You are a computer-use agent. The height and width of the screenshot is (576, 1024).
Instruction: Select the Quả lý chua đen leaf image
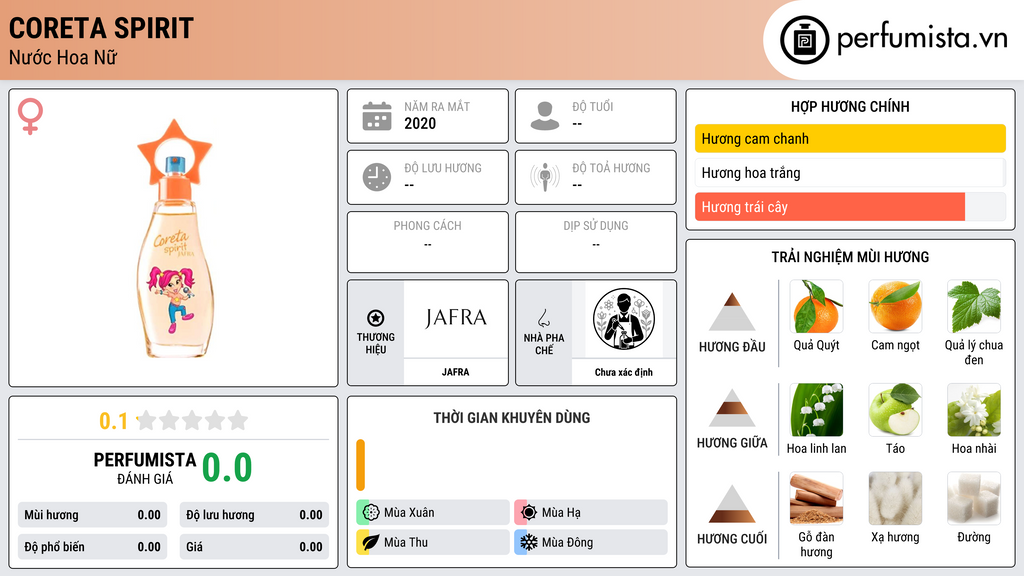(974, 306)
